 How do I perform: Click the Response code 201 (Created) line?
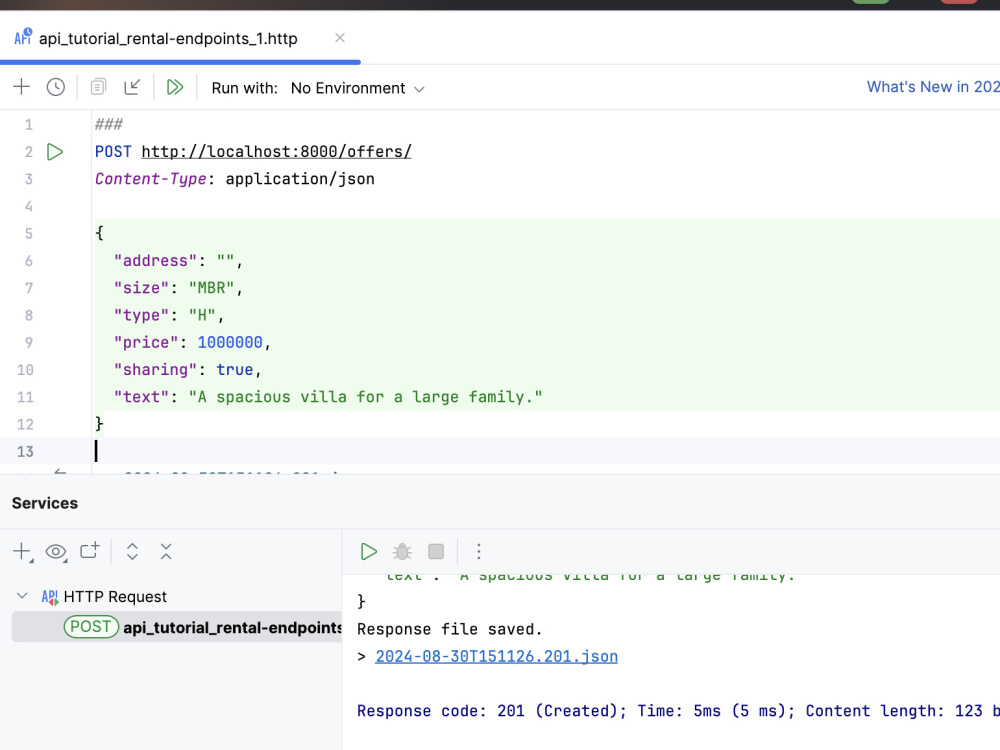pos(678,711)
